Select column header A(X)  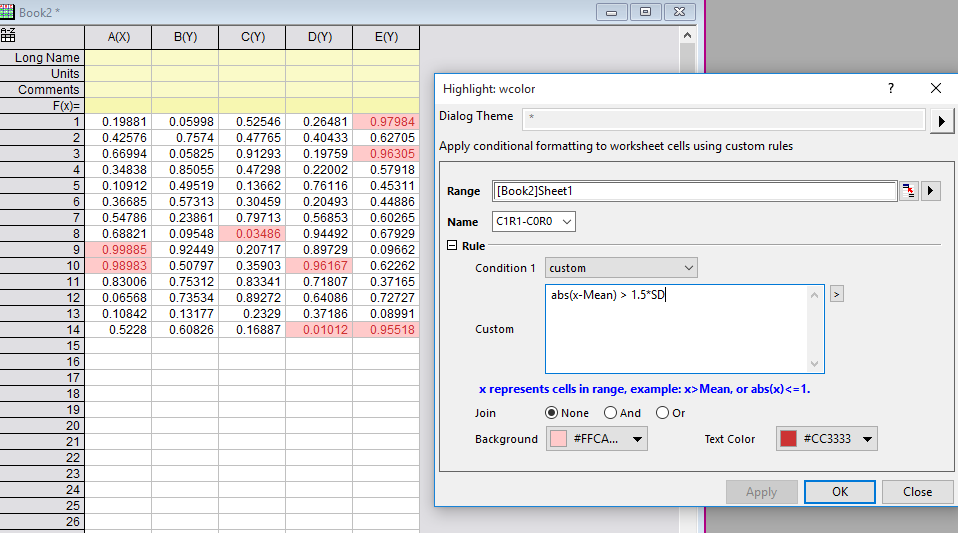click(x=119, y=37)
